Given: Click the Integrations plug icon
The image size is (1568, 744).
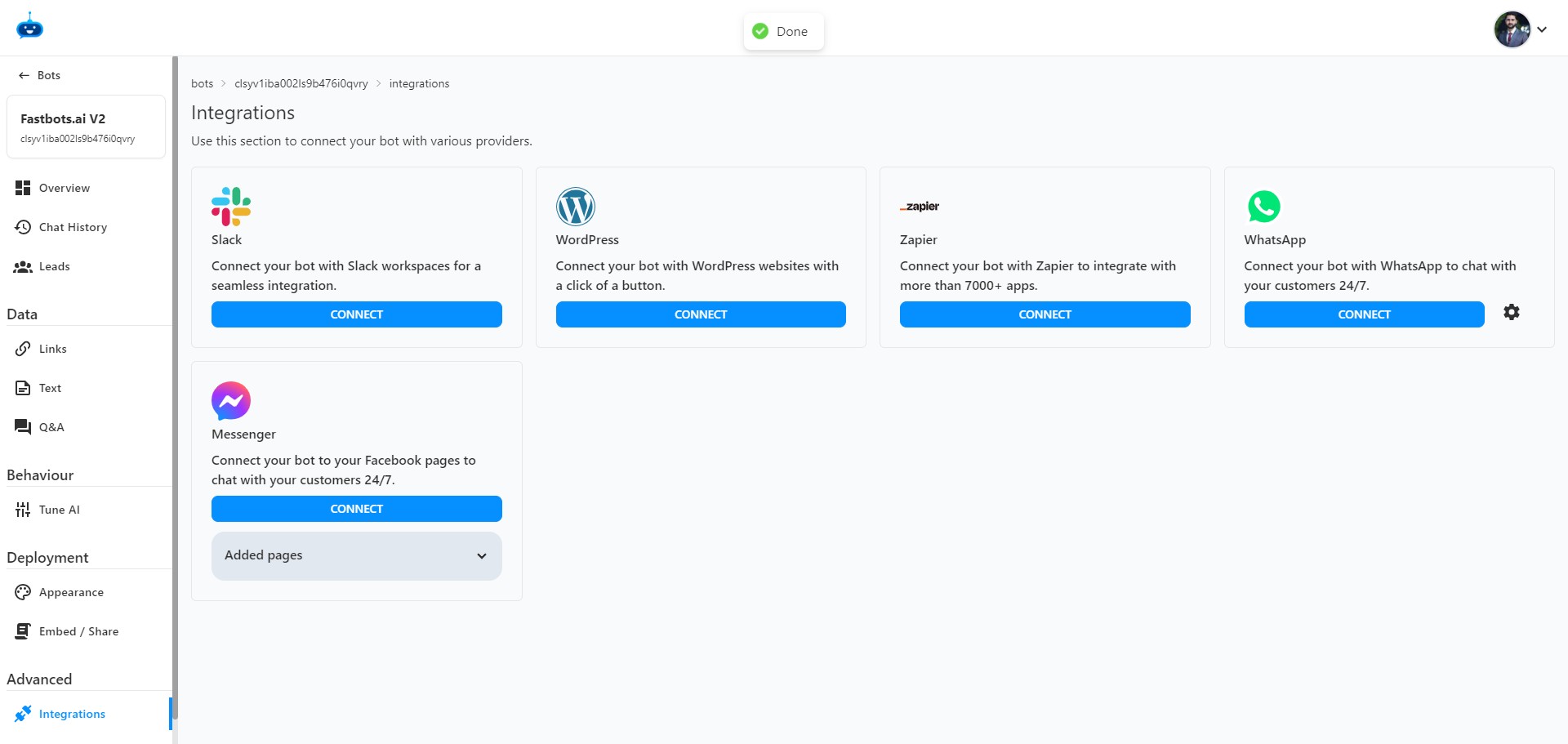Looking at the screenshot, I should click(x=23, y=714).
